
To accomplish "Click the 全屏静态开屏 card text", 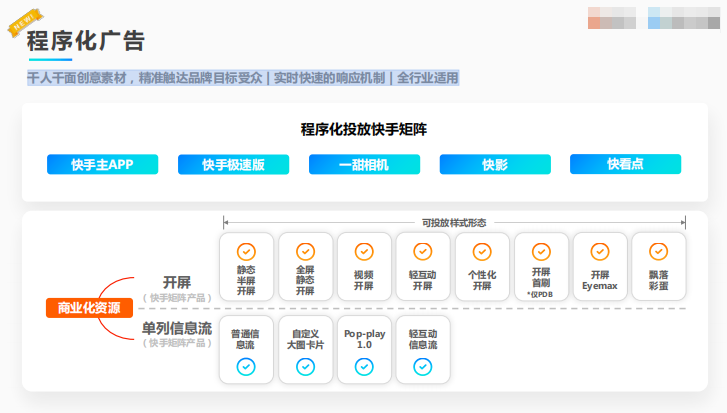I will [x=306, y=280].
